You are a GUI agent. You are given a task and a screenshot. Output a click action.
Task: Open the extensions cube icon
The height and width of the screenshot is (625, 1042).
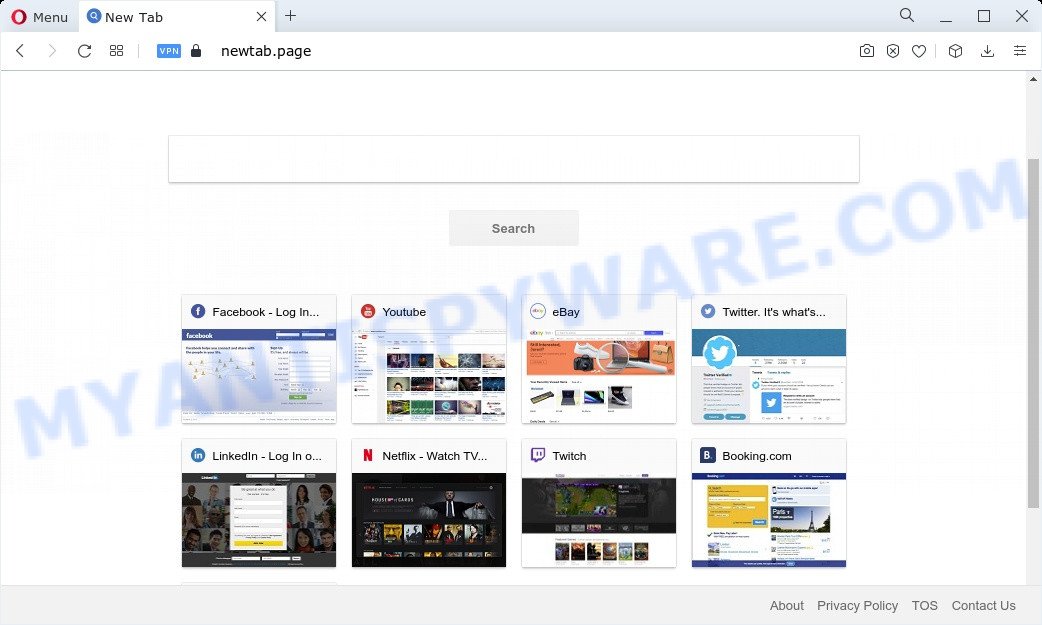pyautogui.click(x=955, y=51)
